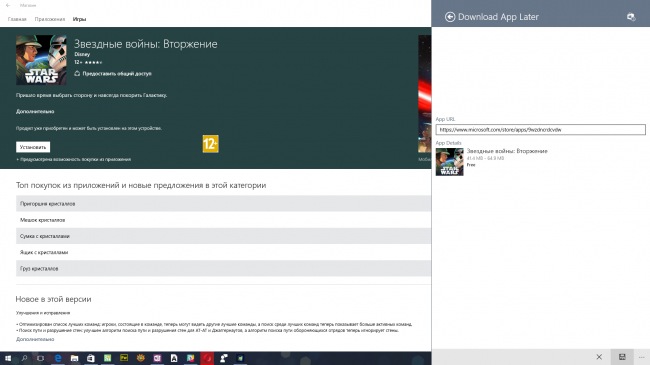The width and height of the screenshot is (650, 365).
Task: Go back with the Download App Later arrow
Action: tap(450, 17)
